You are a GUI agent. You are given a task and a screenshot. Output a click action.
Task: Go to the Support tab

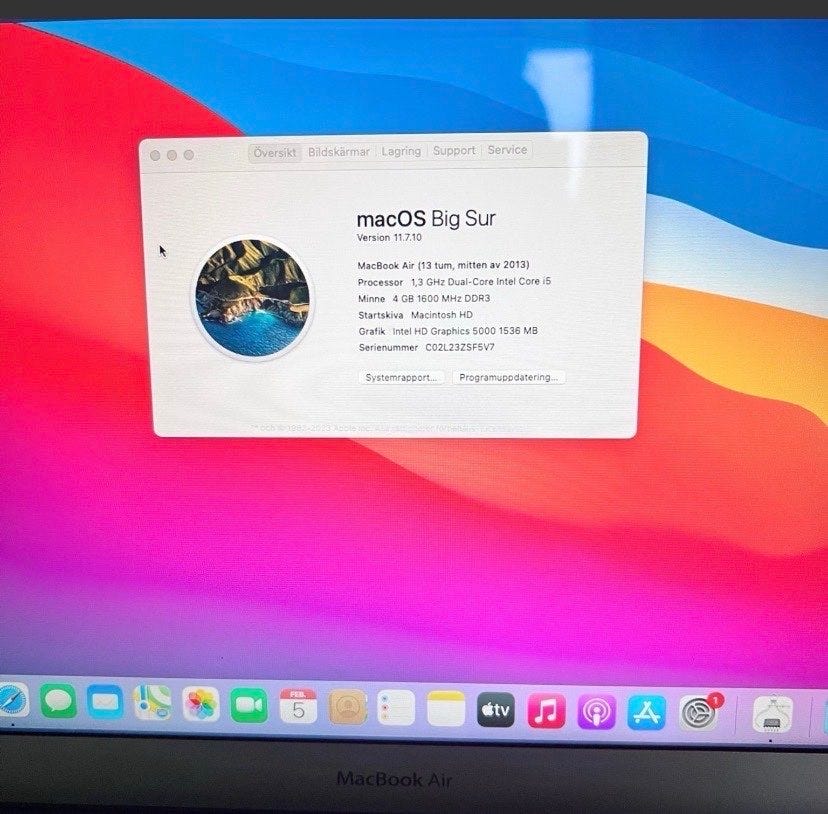[x=454, y=151]
